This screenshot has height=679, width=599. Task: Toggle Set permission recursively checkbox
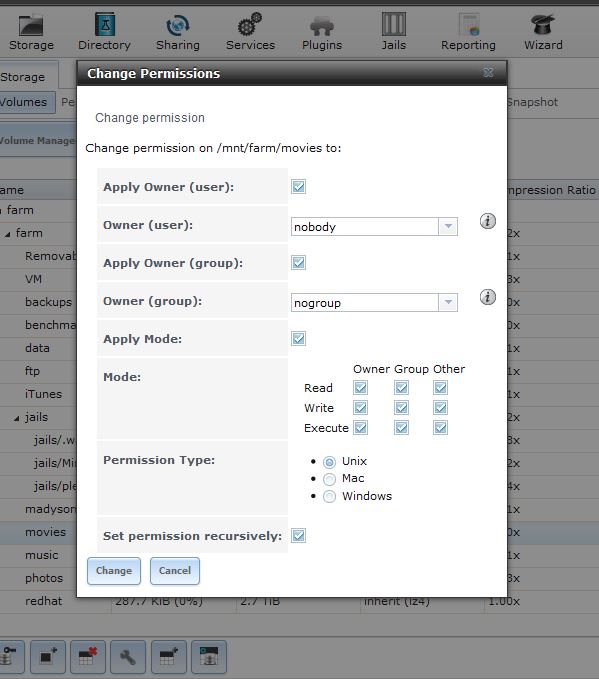298,536
